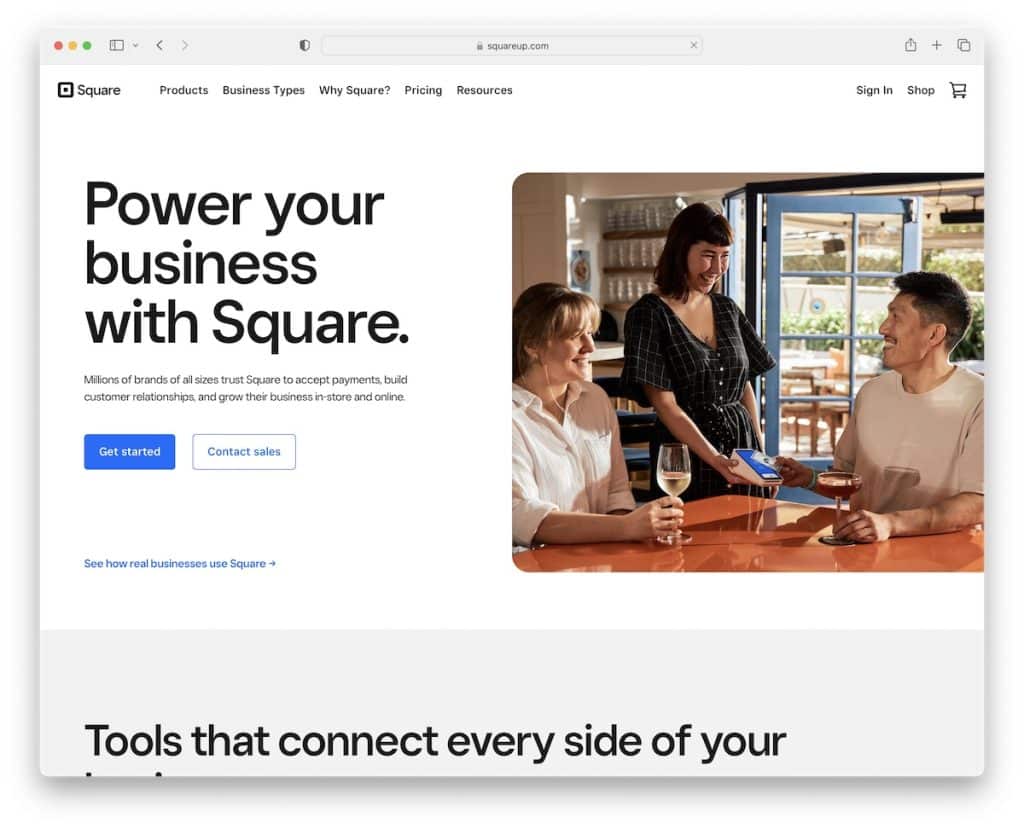Viewport: 1024px width, 829px height.
Task: Click the green full-screen window button
Action: point(87,46)
